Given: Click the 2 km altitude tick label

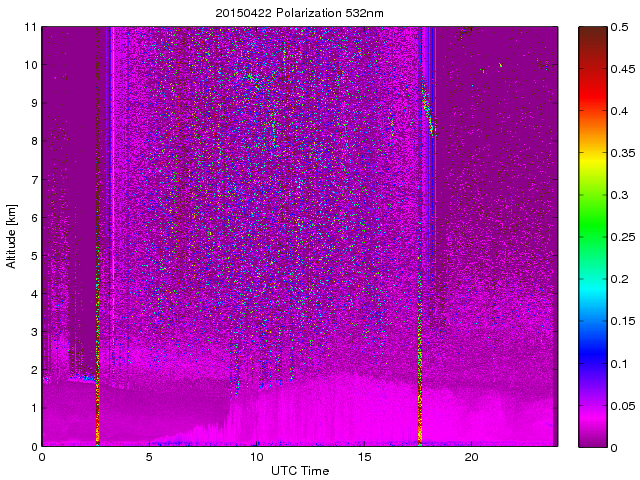Looking at the screenshot, I should coord(32,370).
